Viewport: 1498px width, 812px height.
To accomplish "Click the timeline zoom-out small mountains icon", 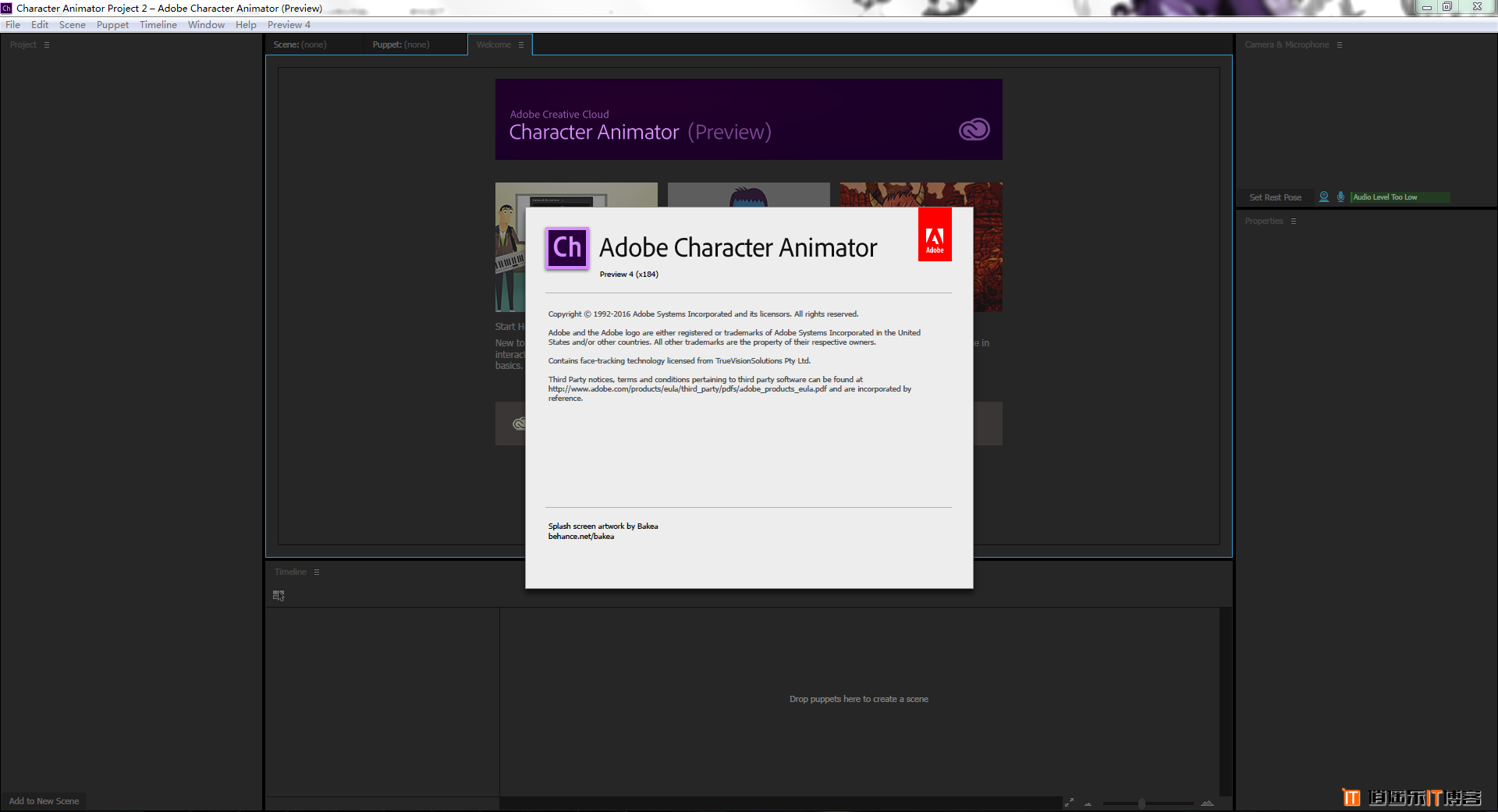I will pyautogui.click(x=1088, y=803).
